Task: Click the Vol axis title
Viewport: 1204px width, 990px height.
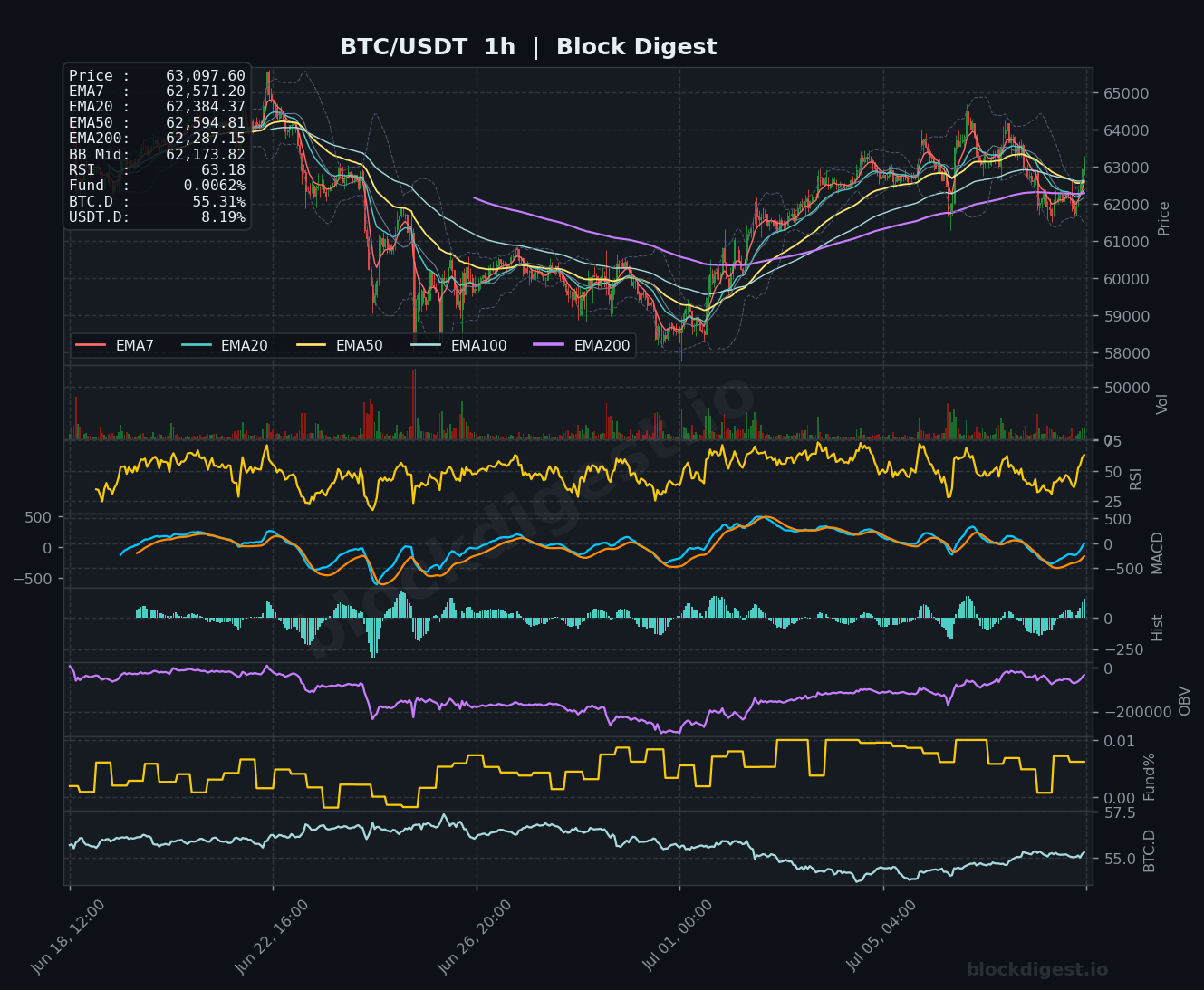Action: coord(1163,404)
